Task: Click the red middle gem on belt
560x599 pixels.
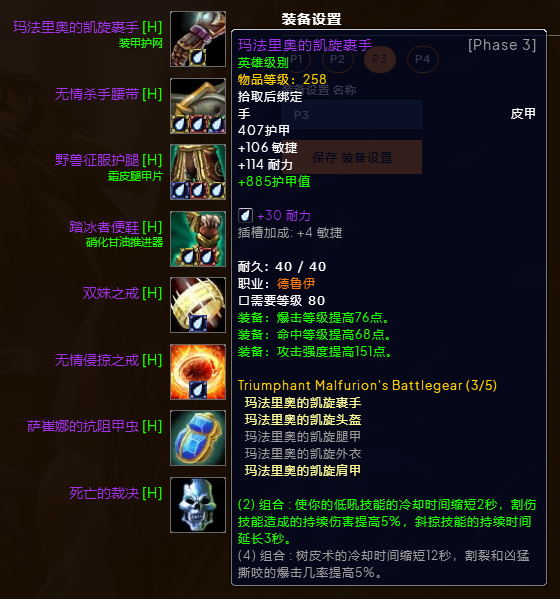Action: (198, 123)
